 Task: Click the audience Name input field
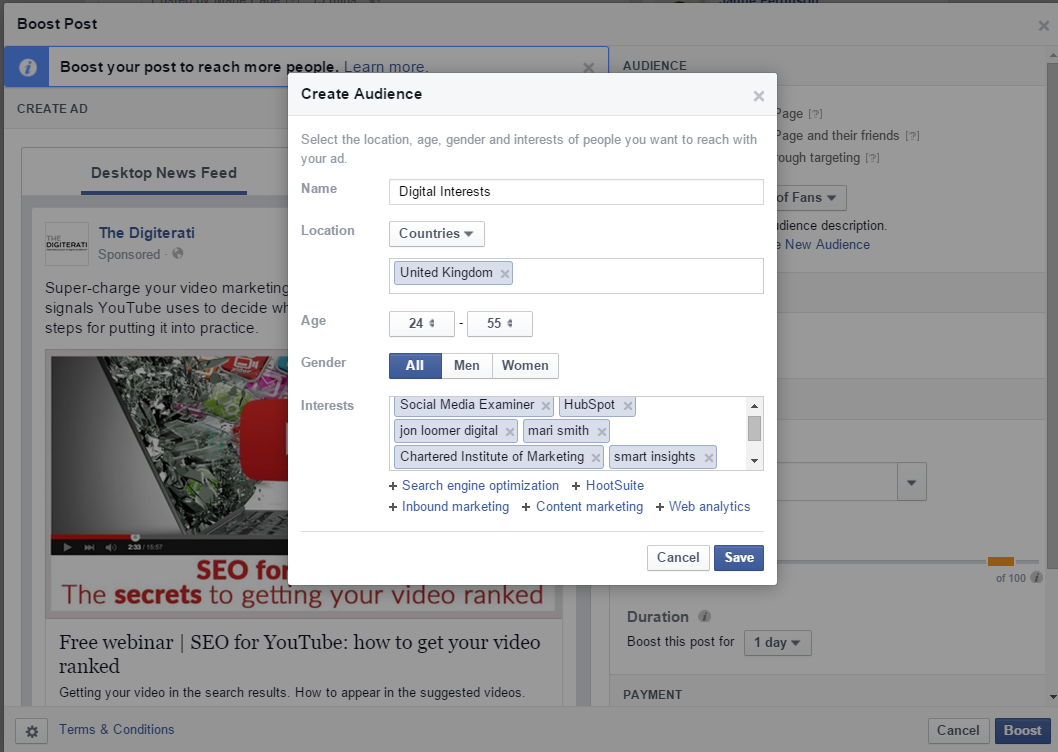point(576,192)
